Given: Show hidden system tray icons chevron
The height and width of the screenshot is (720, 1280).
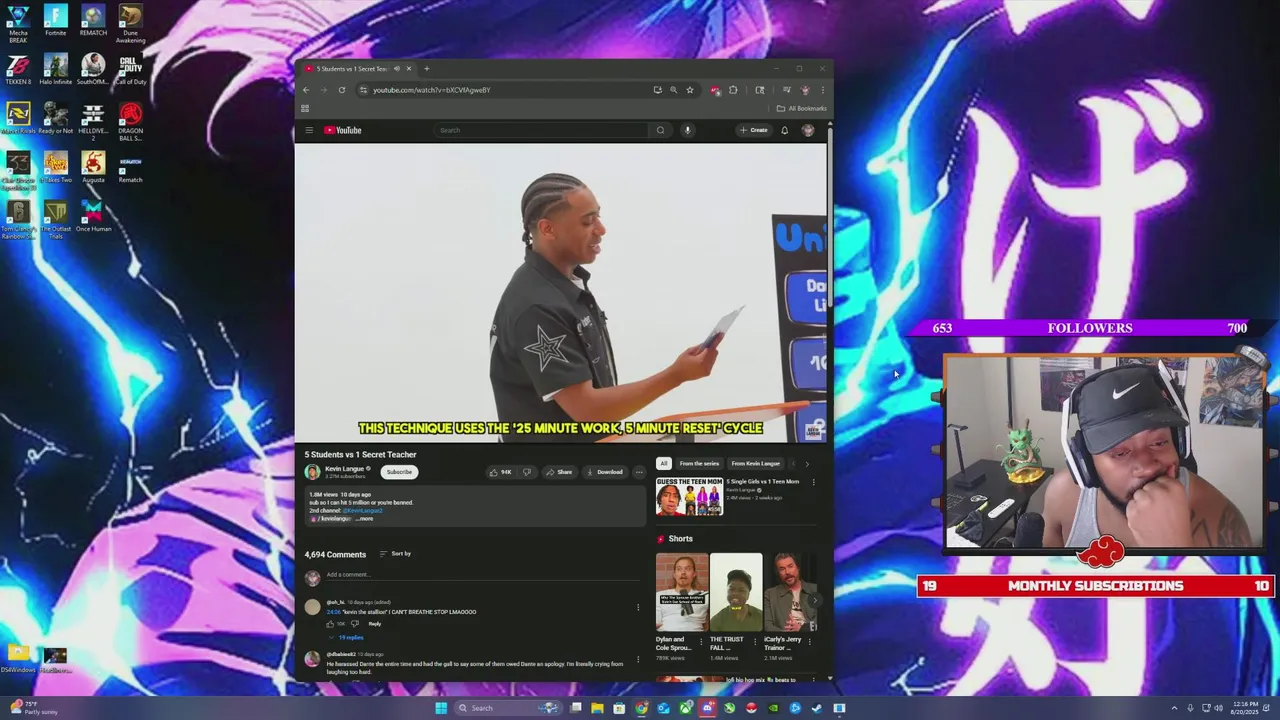Looking at the screenshot, I should tap(1175, 708).
